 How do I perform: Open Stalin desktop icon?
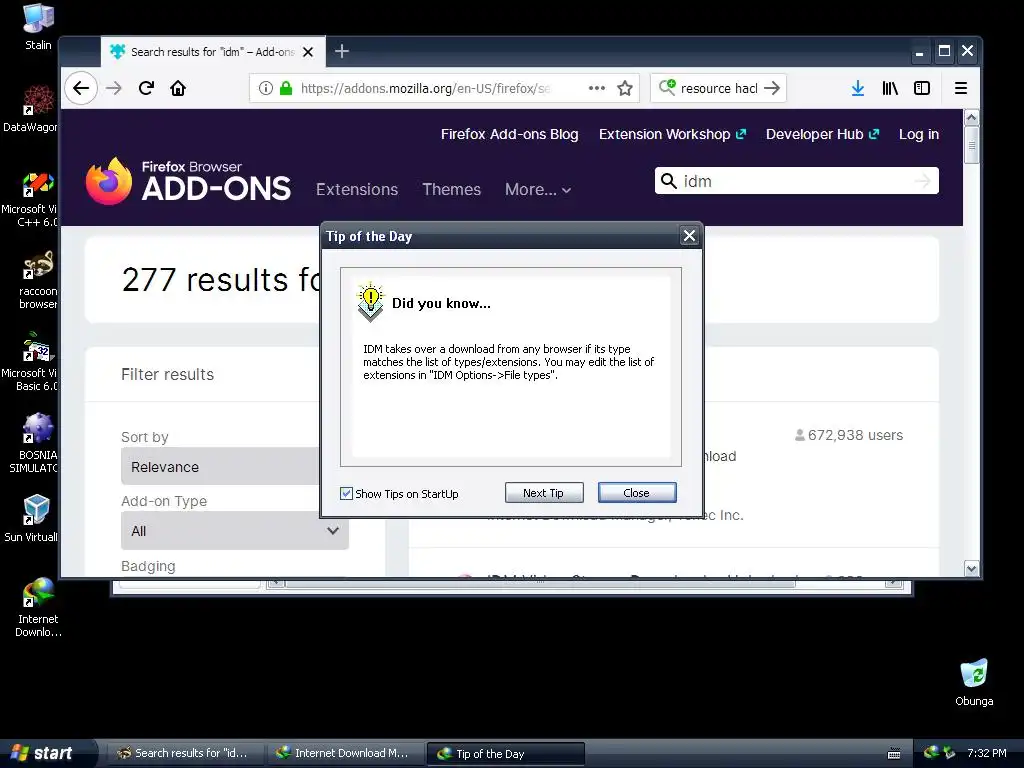[x=38, y=27]
